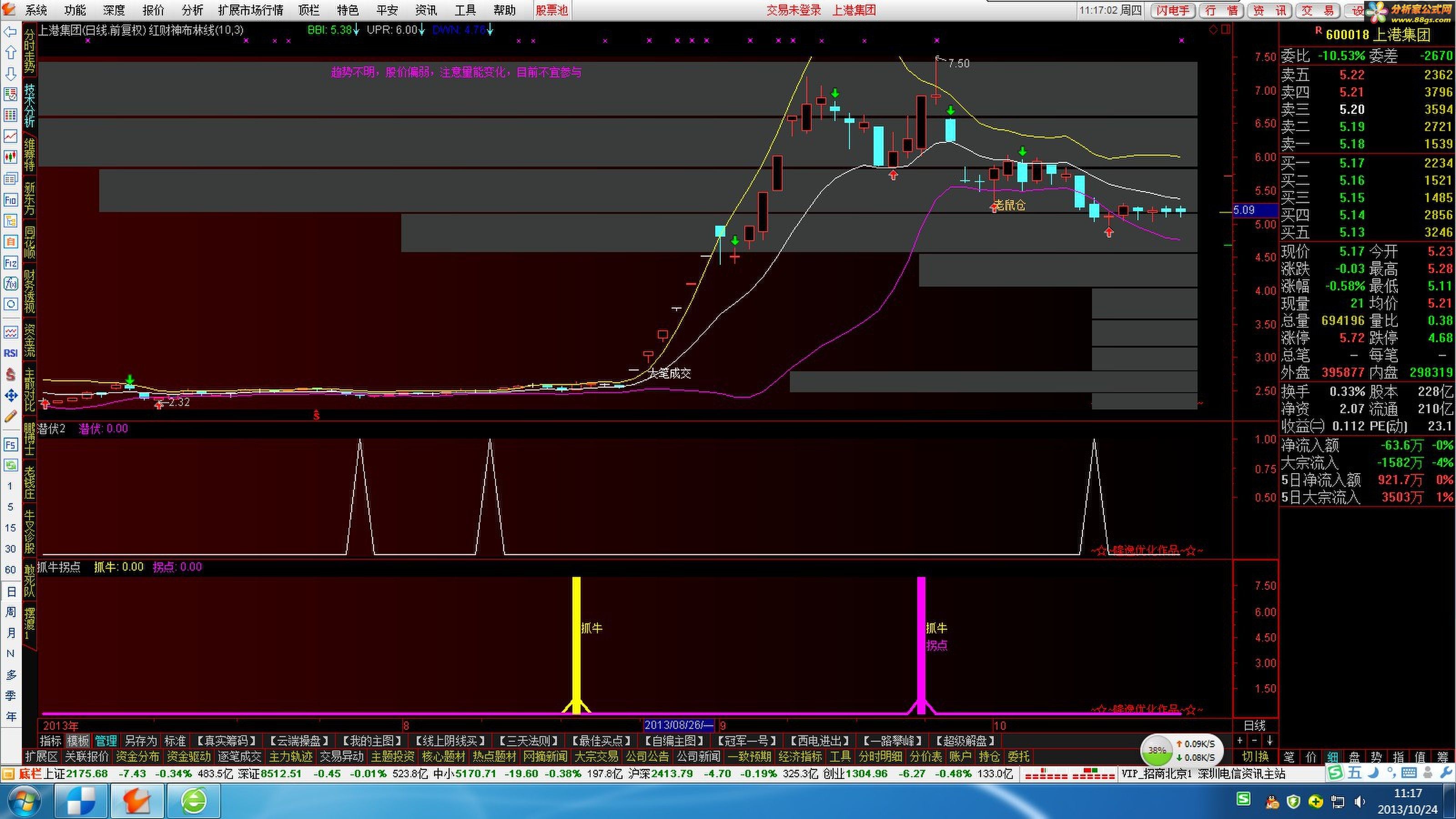Open the 扩展市场行情 menu
This screenshot has width=1456, height=819.
pyautogui.click(x=250, y=10)
